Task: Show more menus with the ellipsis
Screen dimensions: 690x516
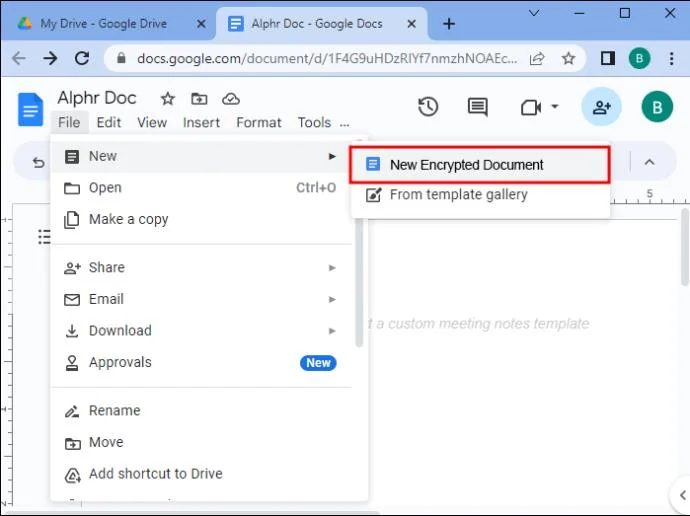Action: click(x=345, y=124)
